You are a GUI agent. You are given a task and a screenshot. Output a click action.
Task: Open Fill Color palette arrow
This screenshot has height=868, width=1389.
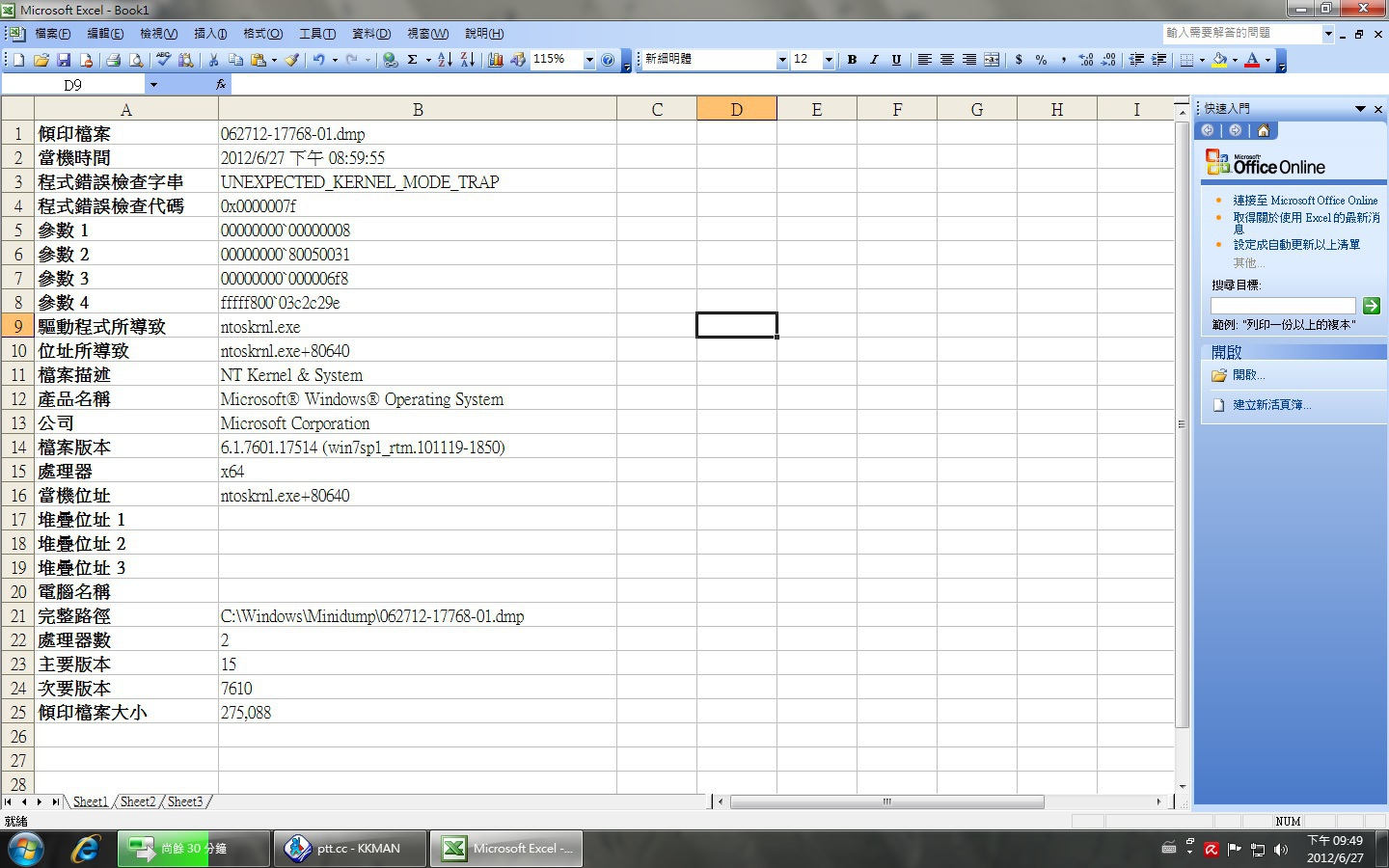[1235, 60]
